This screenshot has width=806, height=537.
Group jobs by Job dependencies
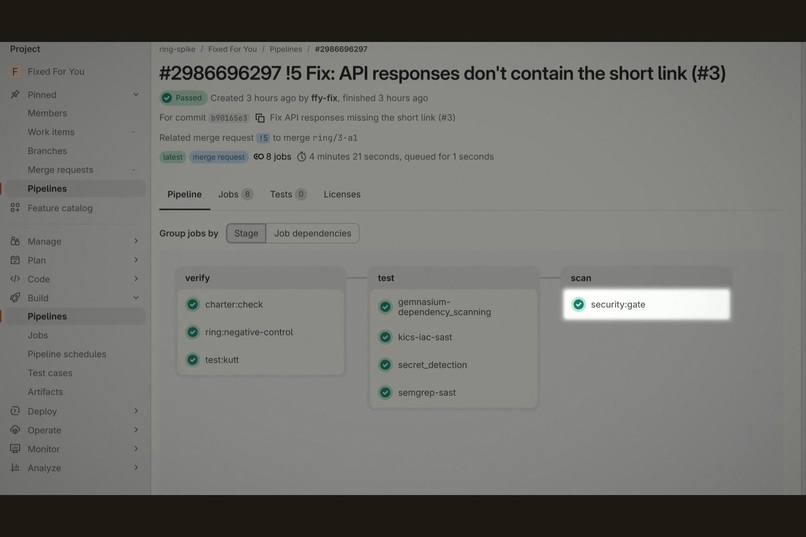(x=313, y=233)
